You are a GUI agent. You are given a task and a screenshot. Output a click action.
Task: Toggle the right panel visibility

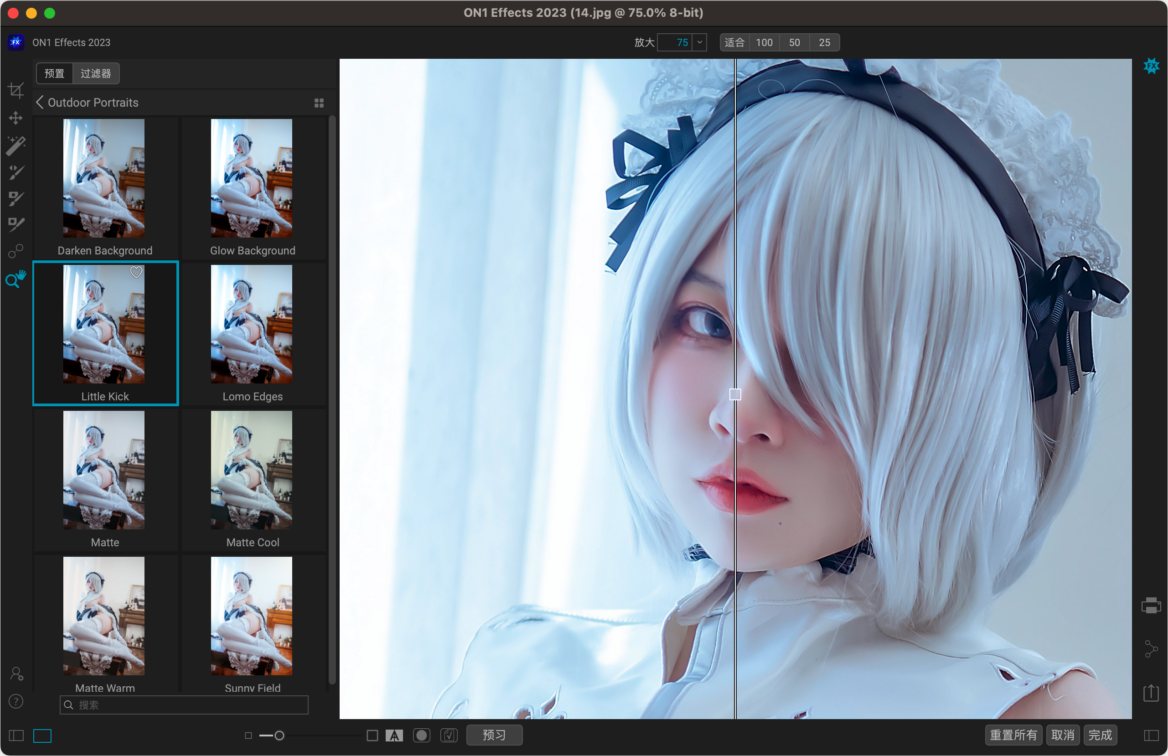pos(1152,736)
